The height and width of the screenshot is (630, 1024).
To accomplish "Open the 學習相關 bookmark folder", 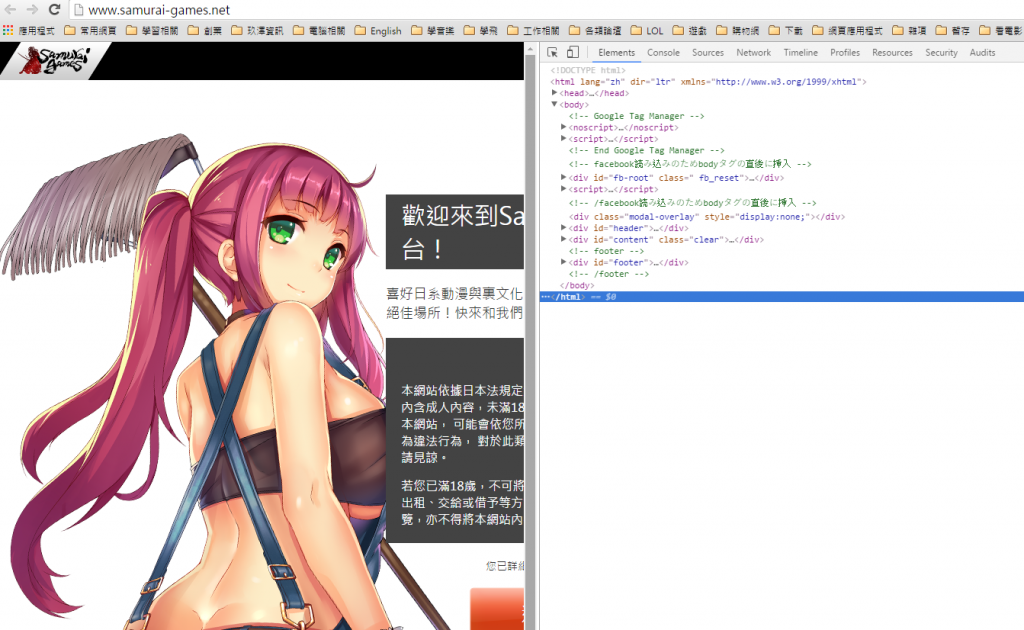I will 152,30.
